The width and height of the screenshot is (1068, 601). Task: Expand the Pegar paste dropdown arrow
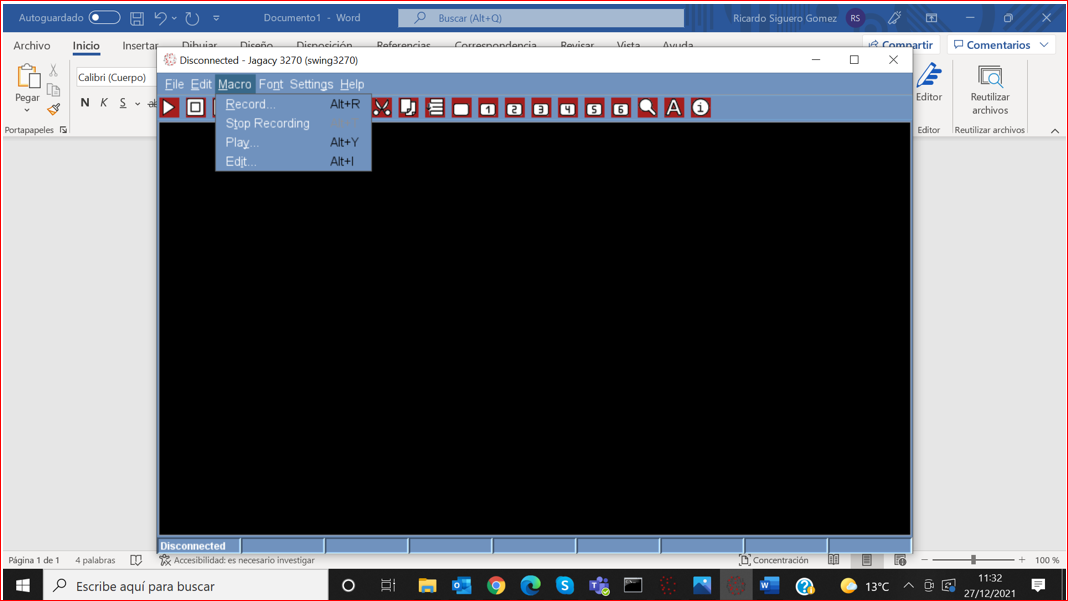click(x=27, y=111)
